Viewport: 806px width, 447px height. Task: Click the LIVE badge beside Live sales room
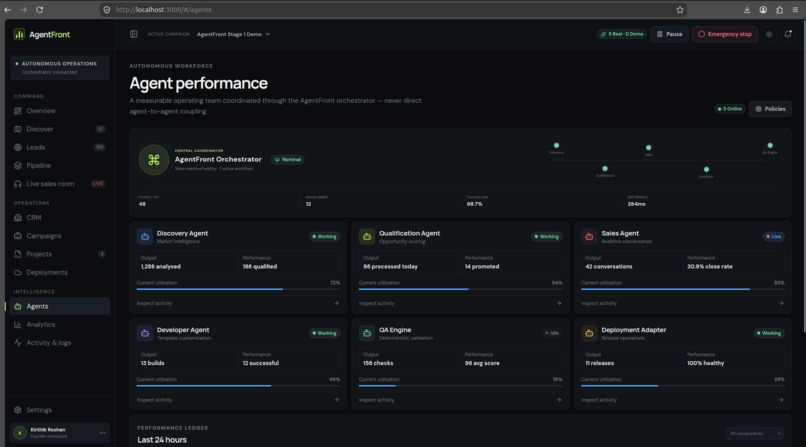98,184
